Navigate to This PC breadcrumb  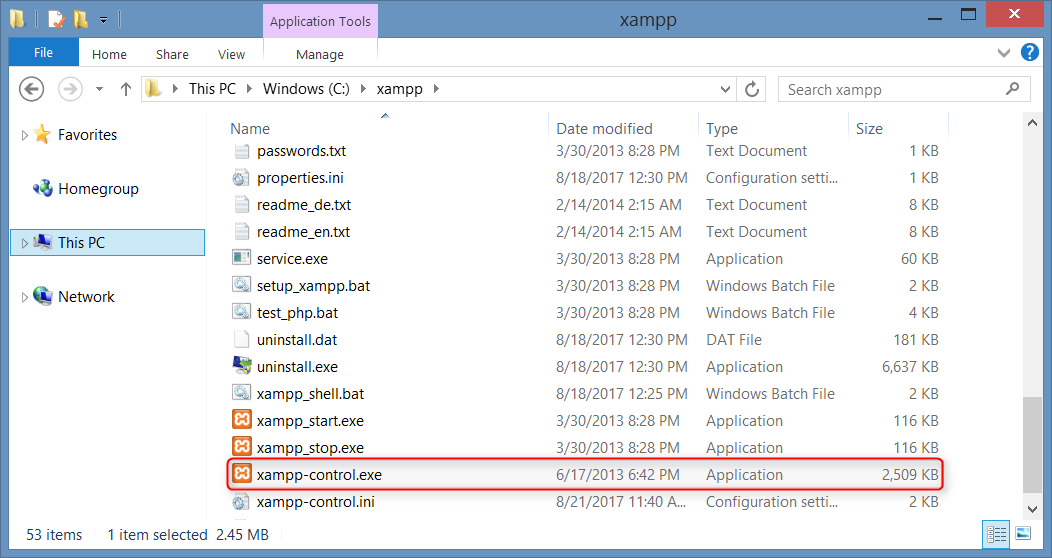212,89
